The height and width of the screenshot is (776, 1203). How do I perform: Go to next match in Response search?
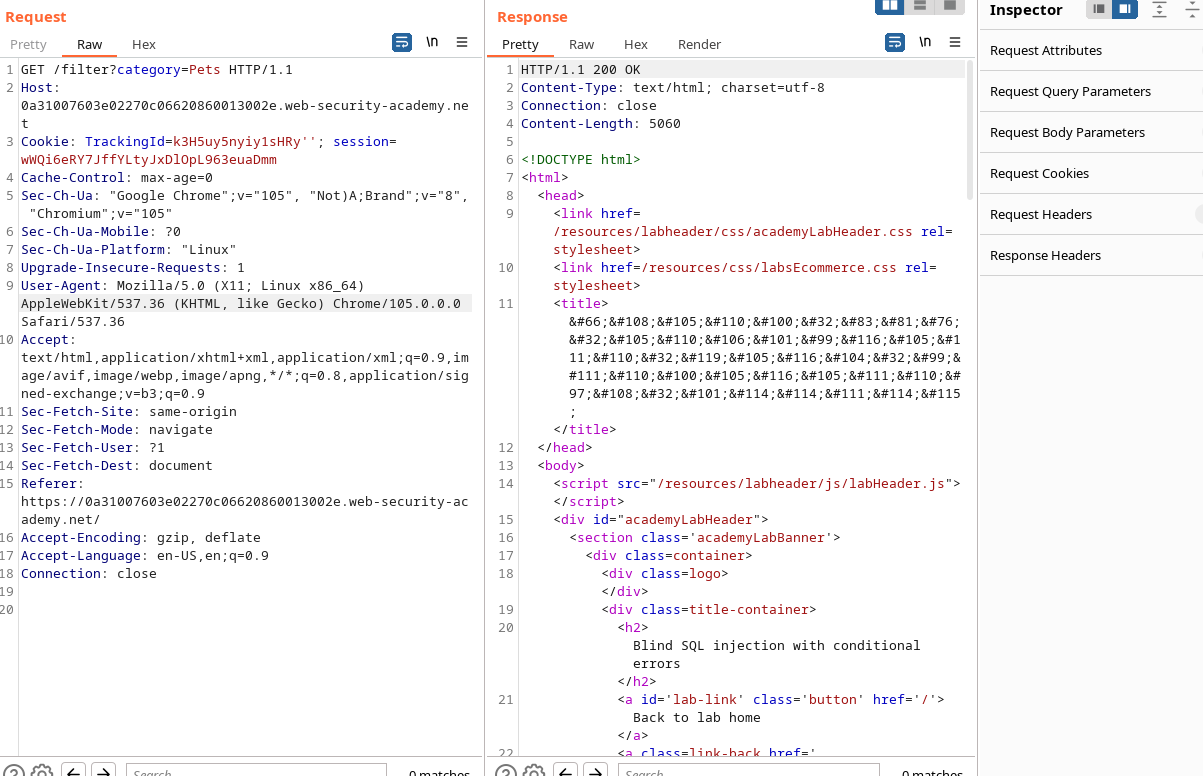click(596, 771)
